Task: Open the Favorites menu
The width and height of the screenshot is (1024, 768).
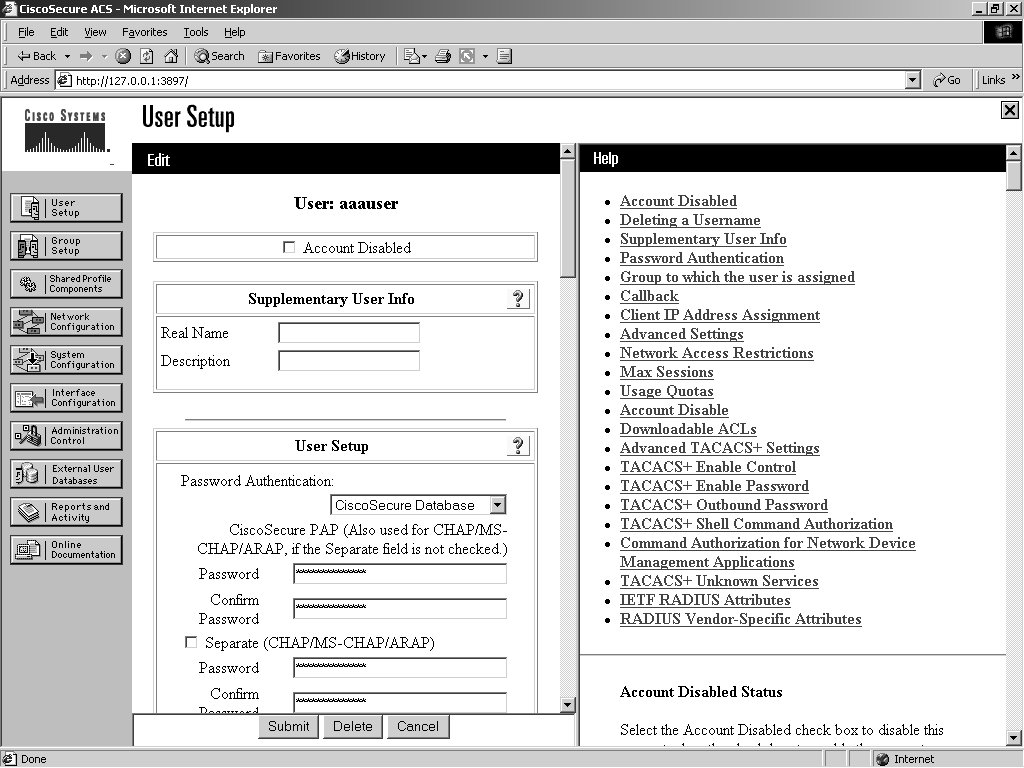Action: [144, 32]
